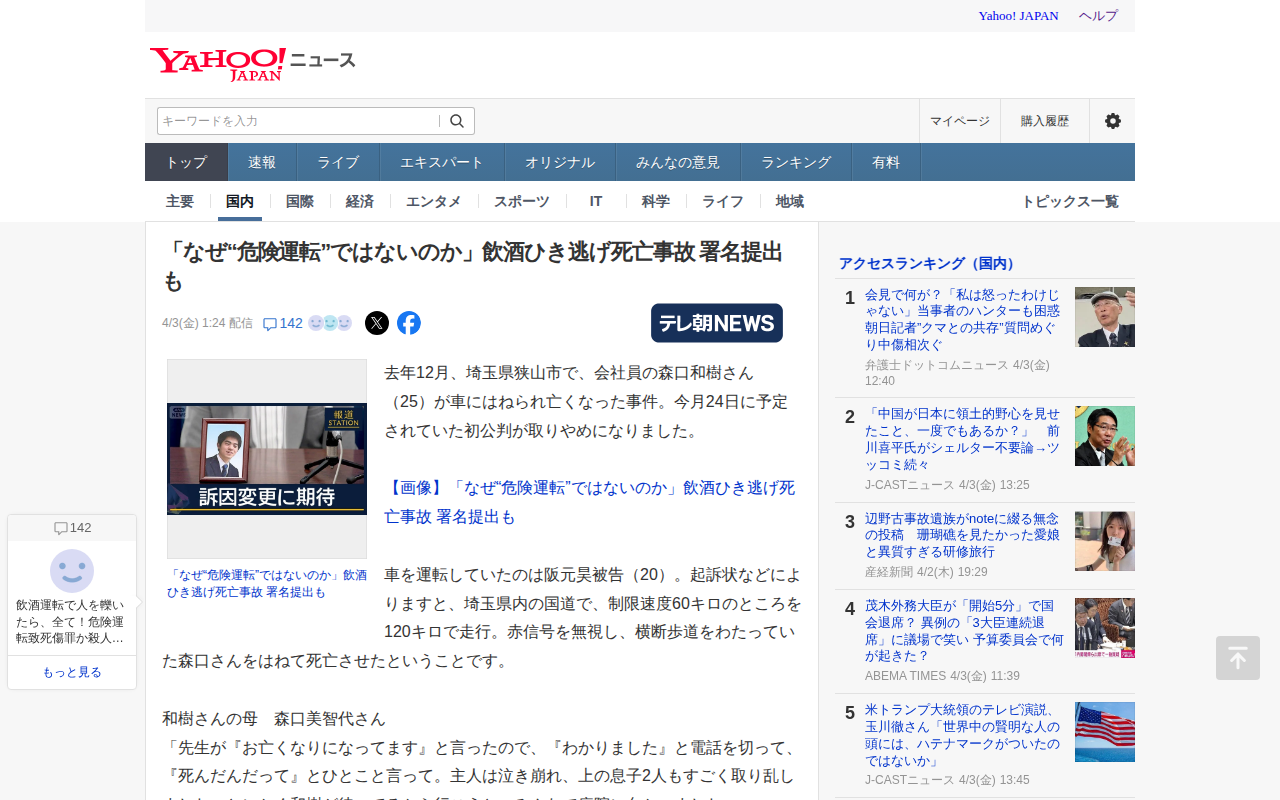
Task: Click the ヘルプ link at top
Action: [x=1098, y=16]
